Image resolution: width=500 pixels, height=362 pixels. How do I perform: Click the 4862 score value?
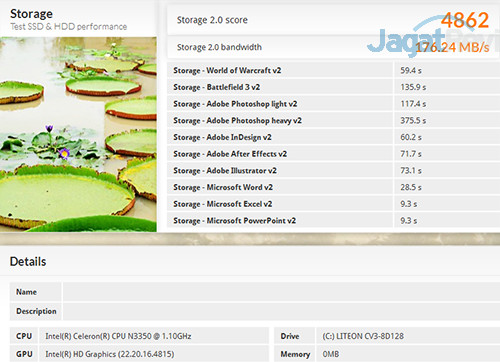tap(465, 20)
